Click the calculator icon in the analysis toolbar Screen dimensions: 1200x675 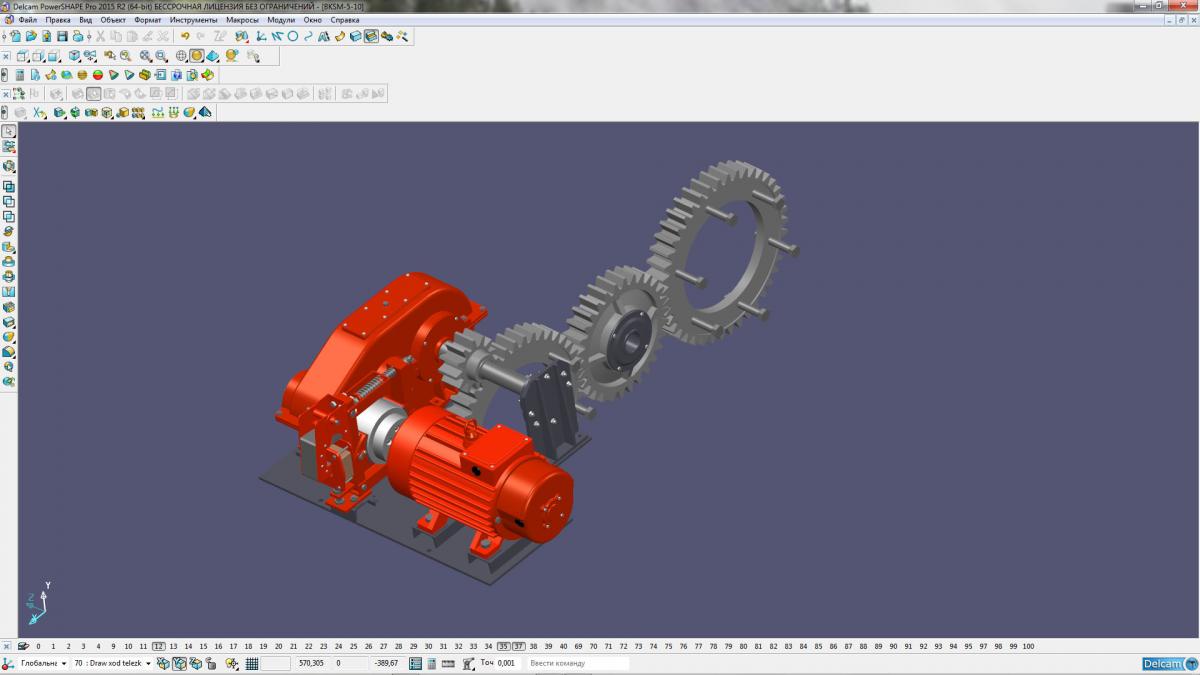click(20, 75)
